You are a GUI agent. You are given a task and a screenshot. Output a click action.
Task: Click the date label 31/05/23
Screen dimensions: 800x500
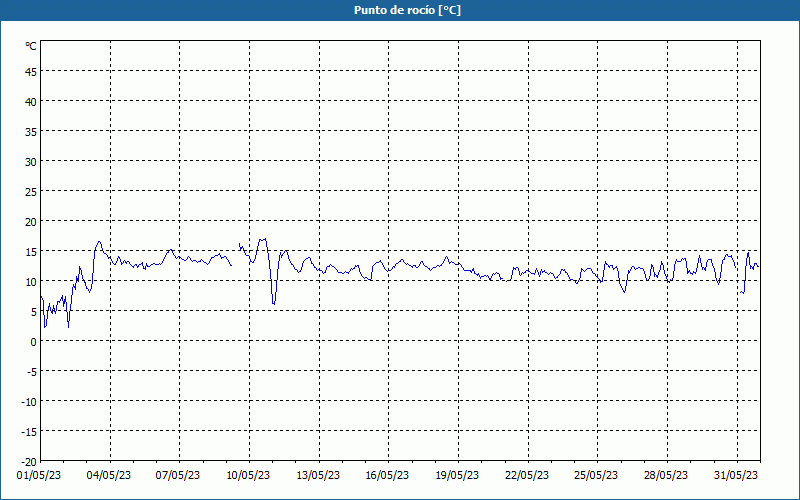(736, 475)
